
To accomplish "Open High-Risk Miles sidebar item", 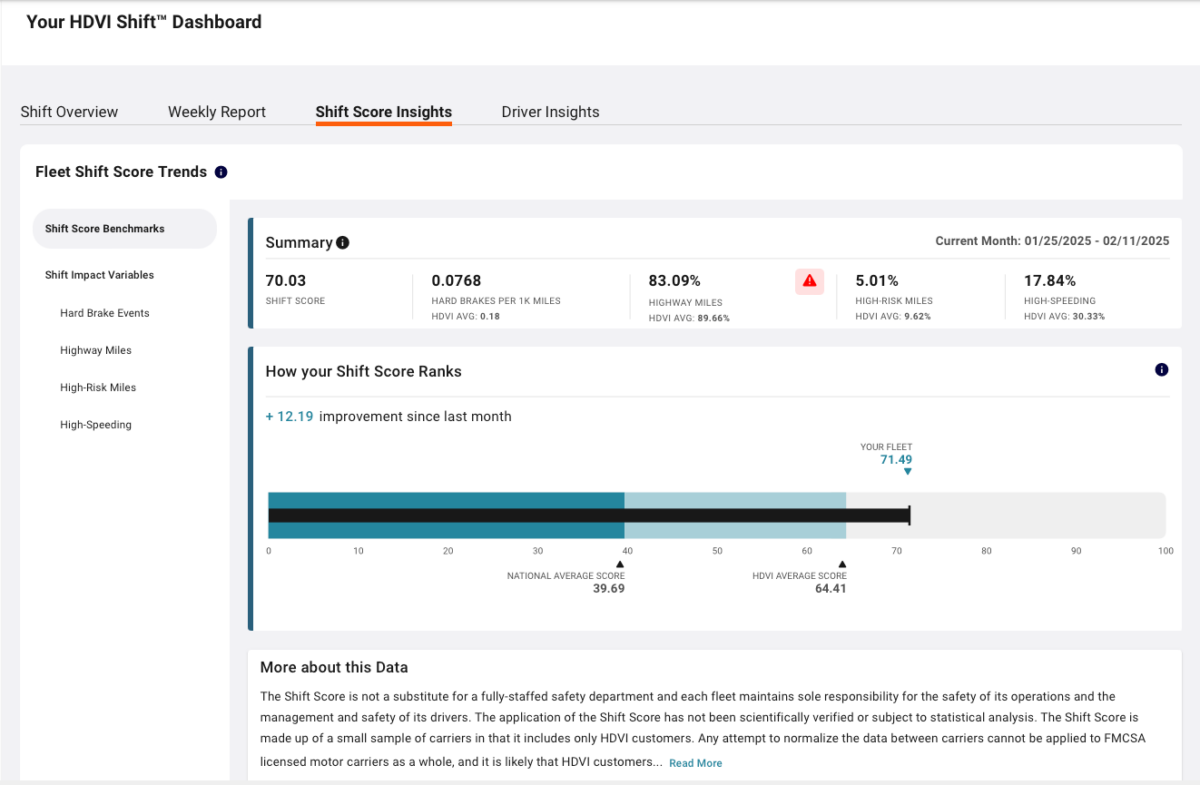I will point(98,387).
